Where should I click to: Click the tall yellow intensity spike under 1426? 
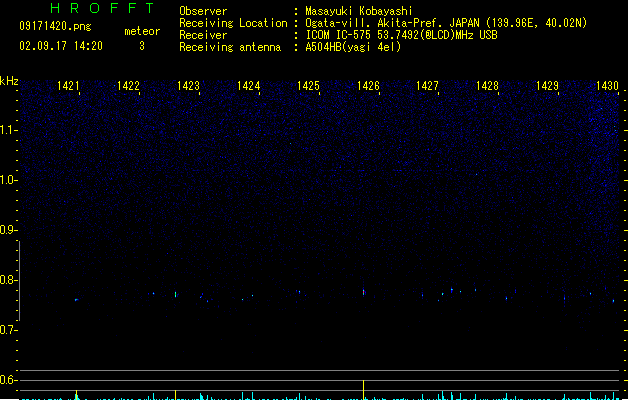(364, 390)
